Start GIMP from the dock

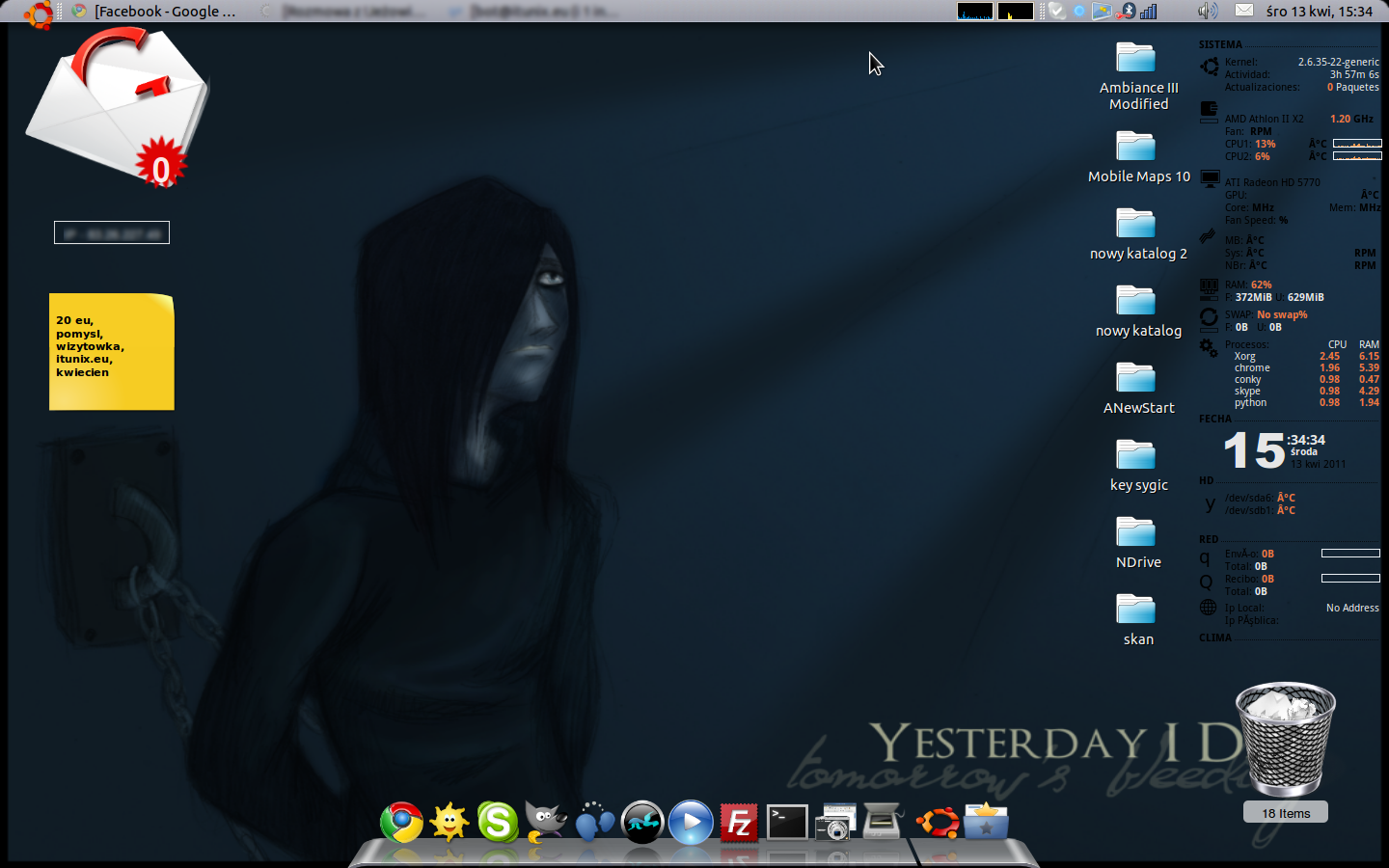point(546,823)
